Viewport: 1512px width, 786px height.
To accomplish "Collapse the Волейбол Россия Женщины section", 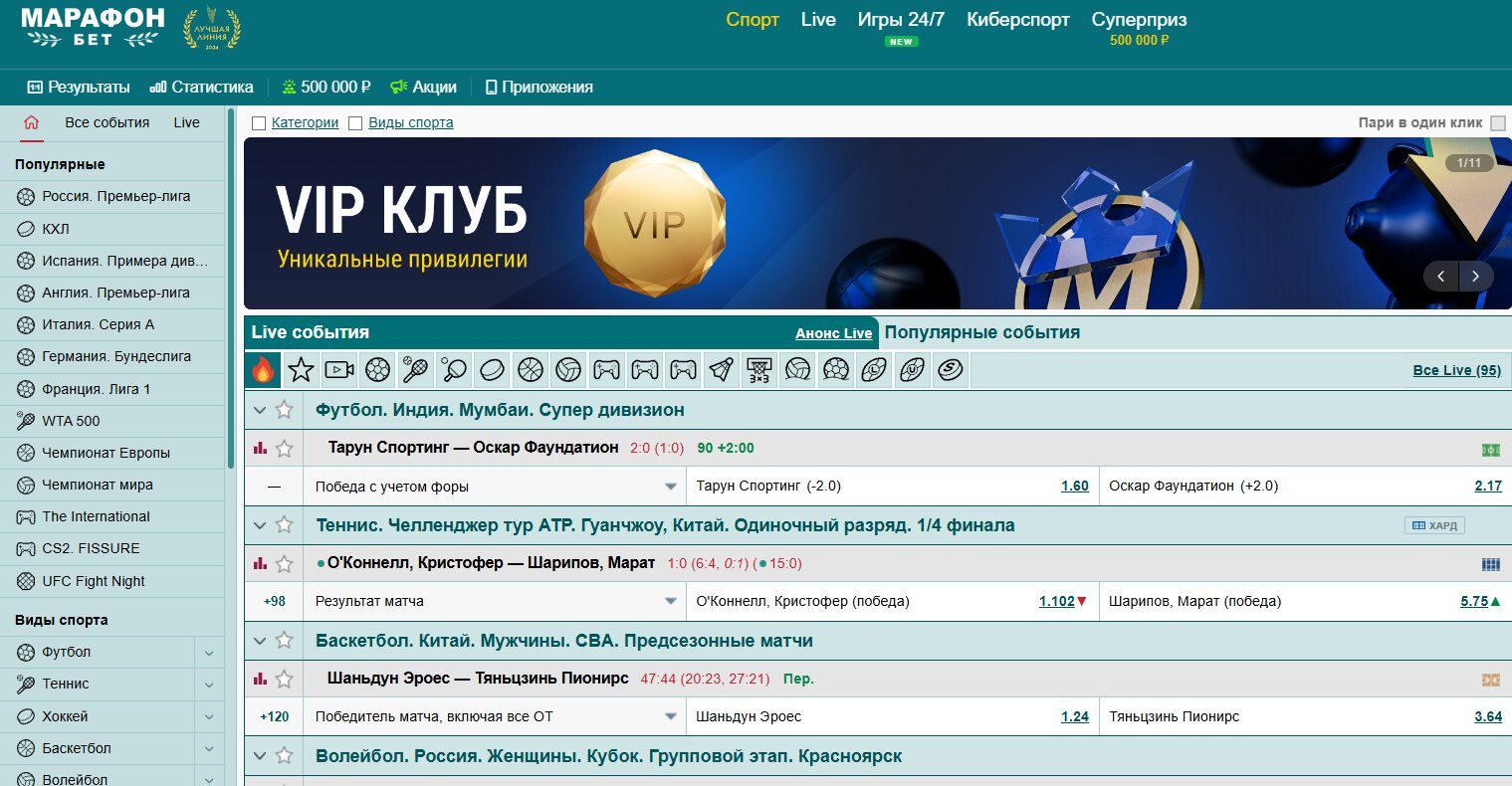I will (260, 756).
